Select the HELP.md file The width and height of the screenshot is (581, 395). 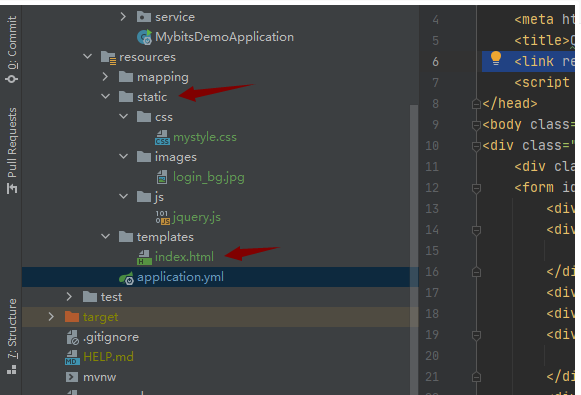(x=108, y=357)
